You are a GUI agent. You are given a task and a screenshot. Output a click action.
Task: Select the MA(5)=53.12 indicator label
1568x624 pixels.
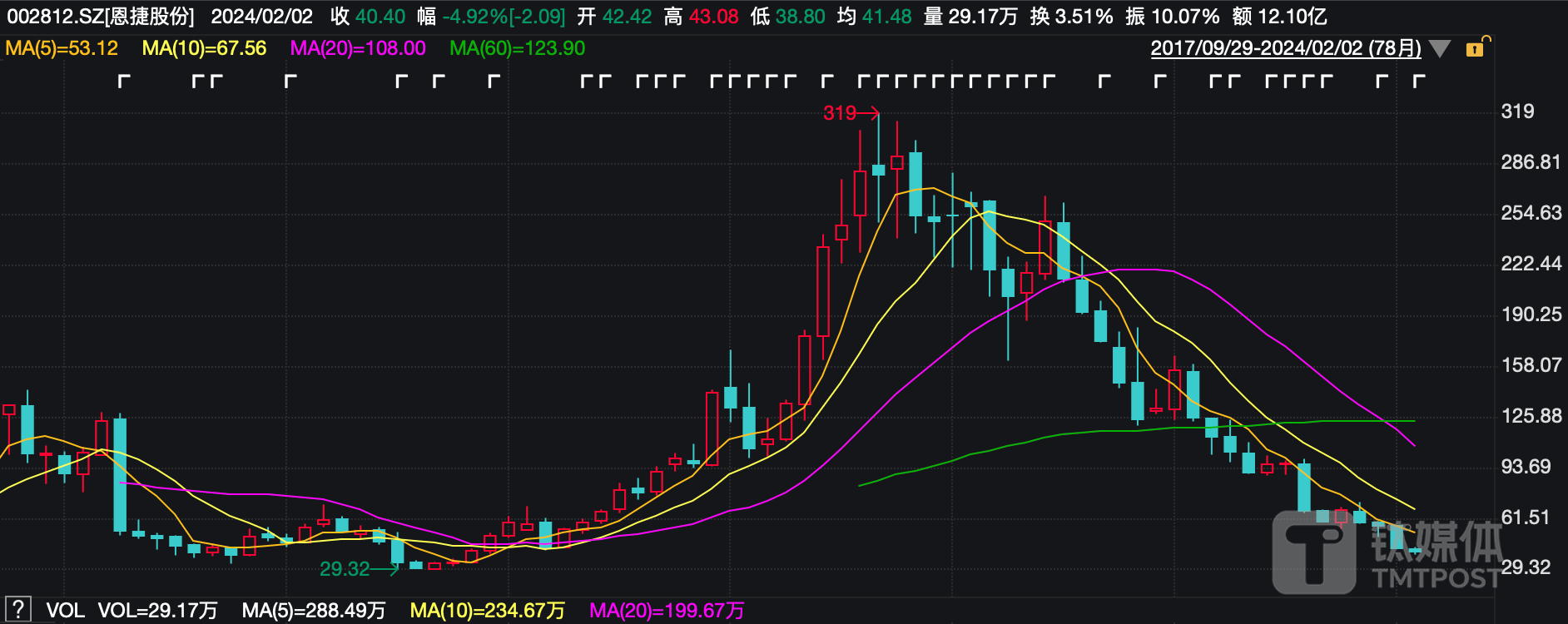coord(62,48)
